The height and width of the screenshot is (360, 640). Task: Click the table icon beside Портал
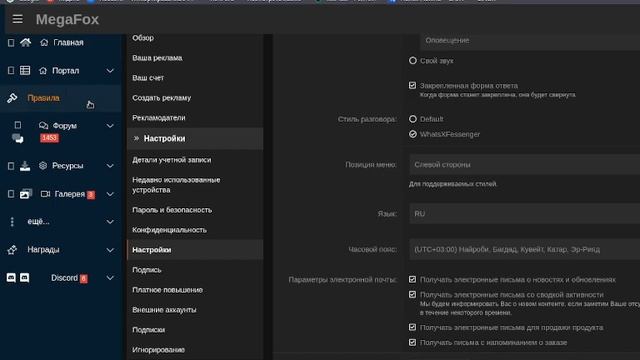pos(25,71)
